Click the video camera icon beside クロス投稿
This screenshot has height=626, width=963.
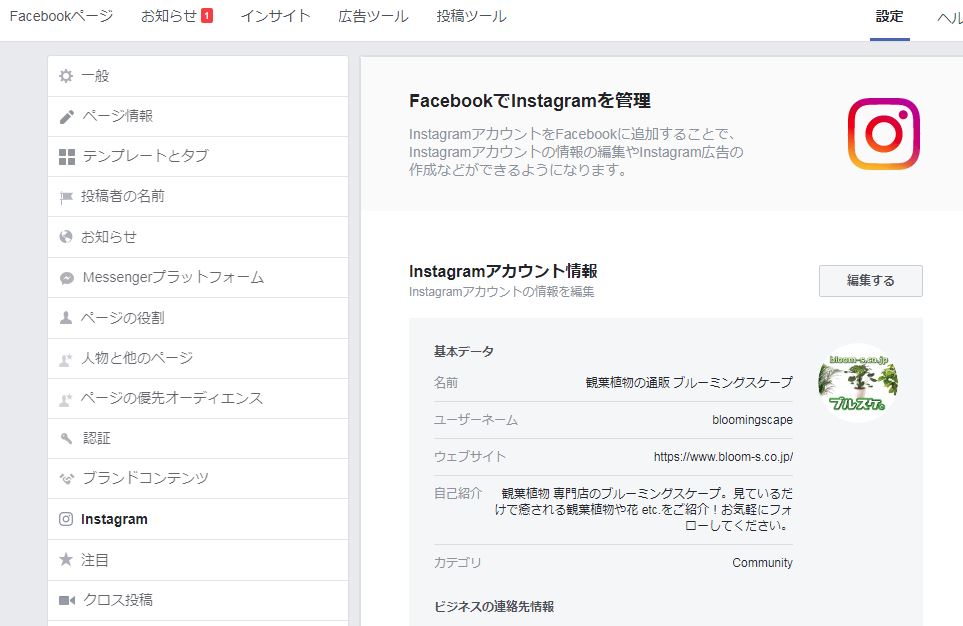(67, 600)
